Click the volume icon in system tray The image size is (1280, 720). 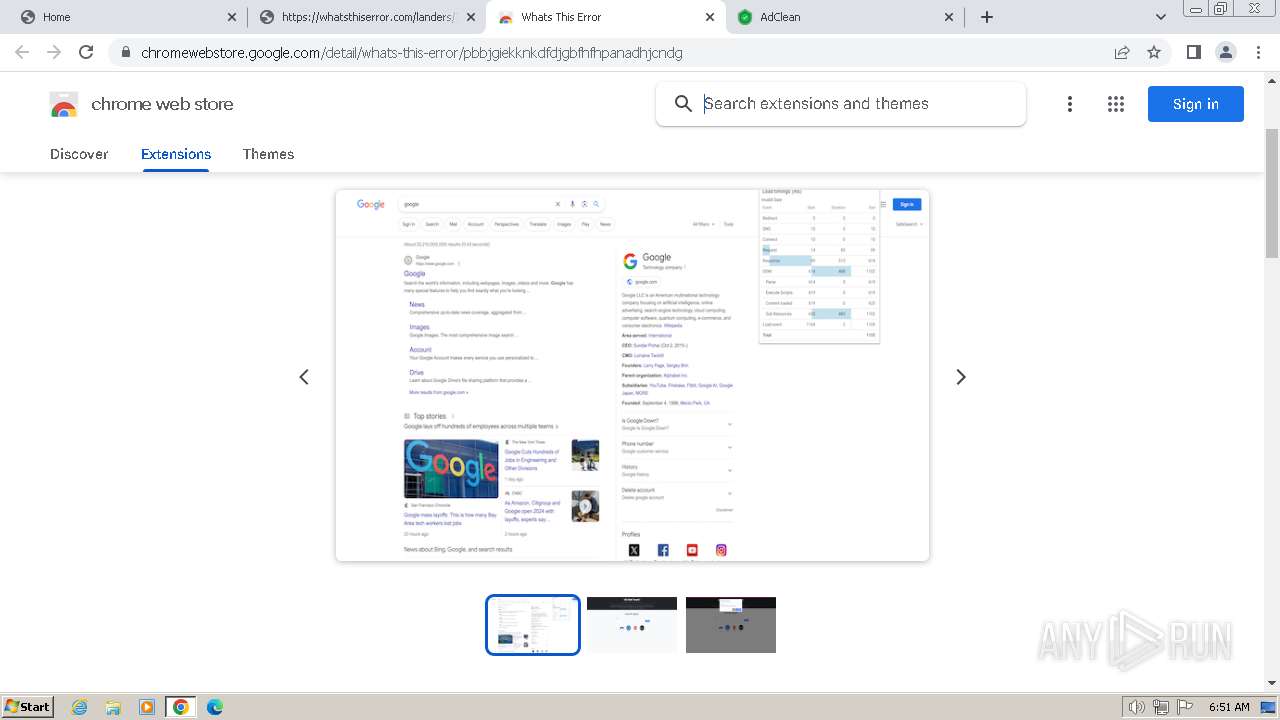[1137, 707]
